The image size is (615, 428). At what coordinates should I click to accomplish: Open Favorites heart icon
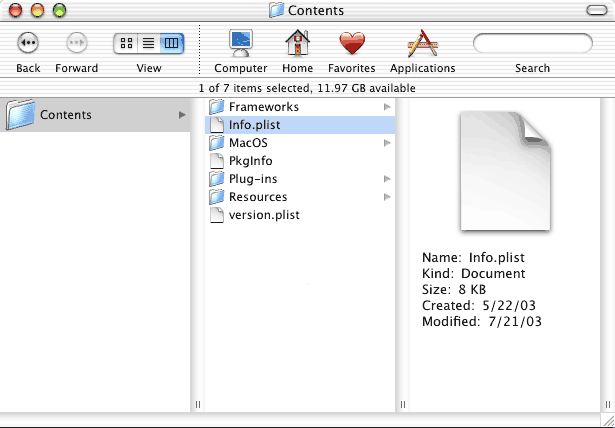click(351, 44)
